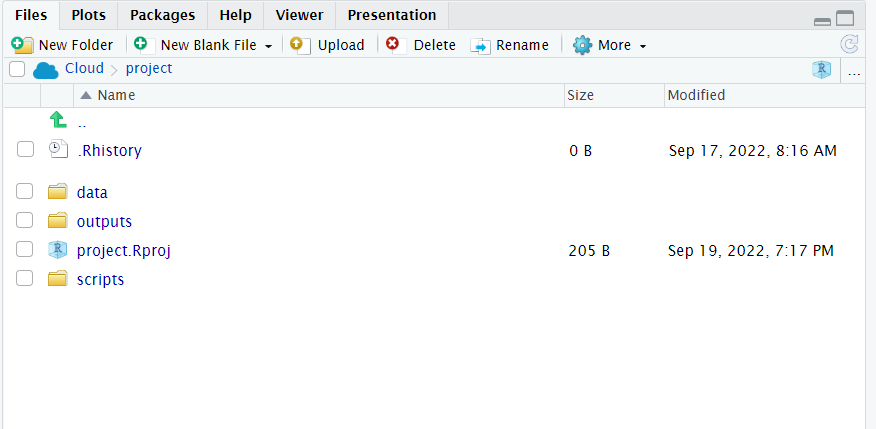Go up to parent directory arrow
876x429 pixels.
[58, 121]
